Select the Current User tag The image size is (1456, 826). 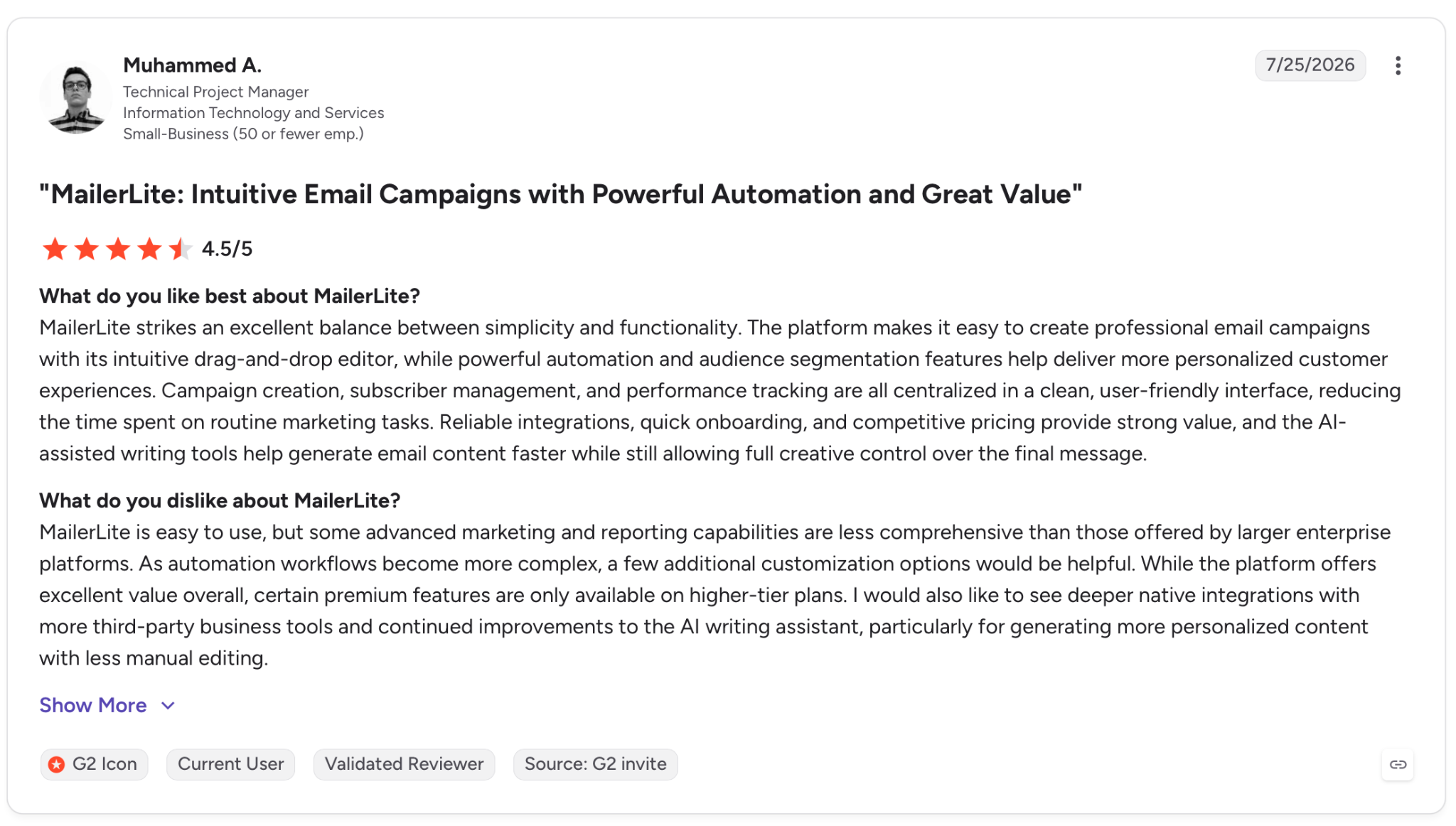coord(230,764)
